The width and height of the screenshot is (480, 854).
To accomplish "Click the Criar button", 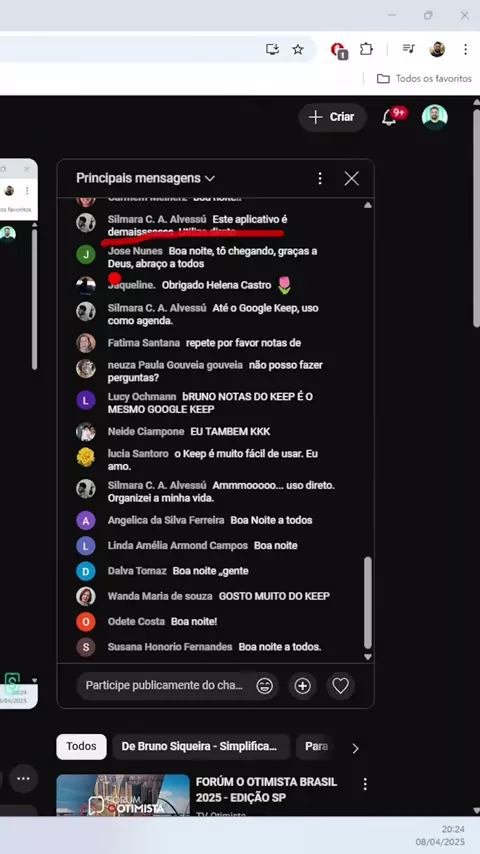I will (332, 117).
